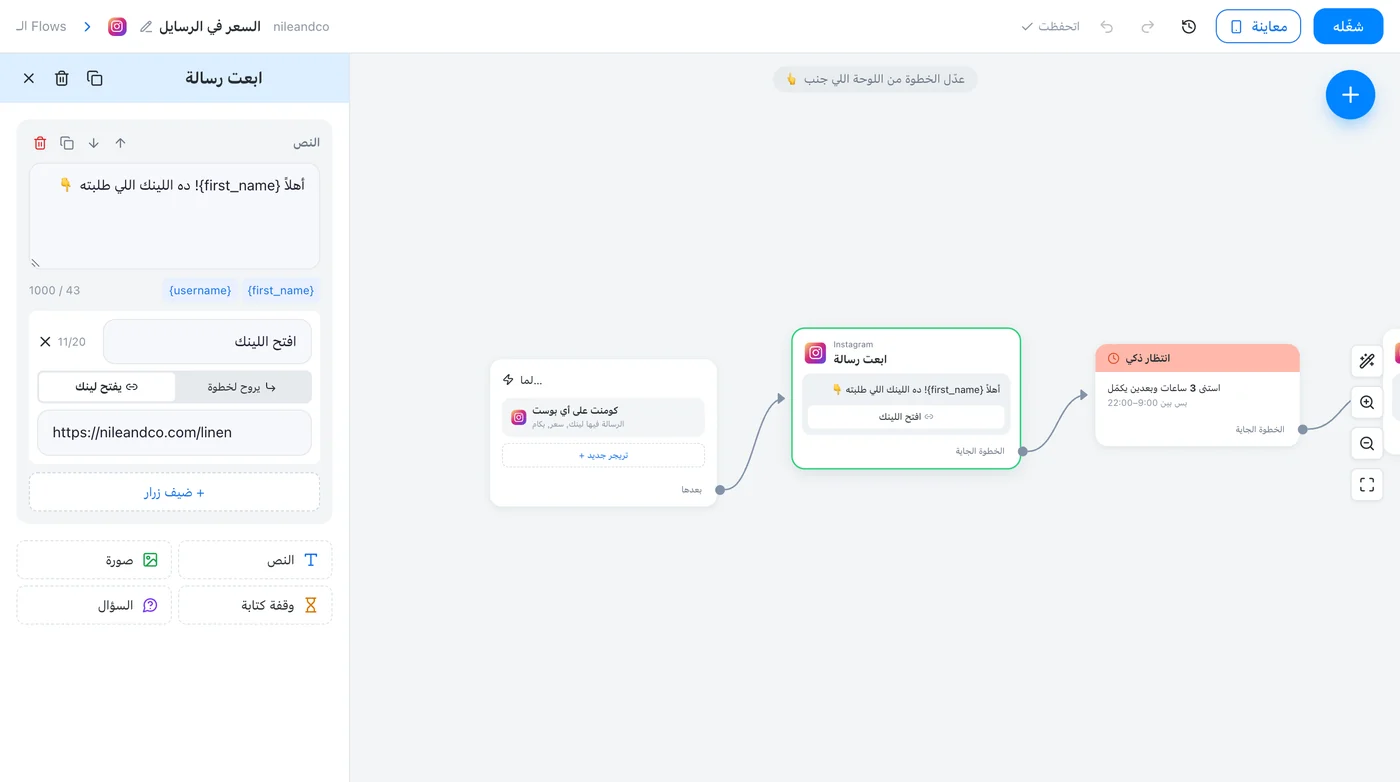Zoom in on the canvas
Screen dimensions: 1400x782
point(1367,402)
